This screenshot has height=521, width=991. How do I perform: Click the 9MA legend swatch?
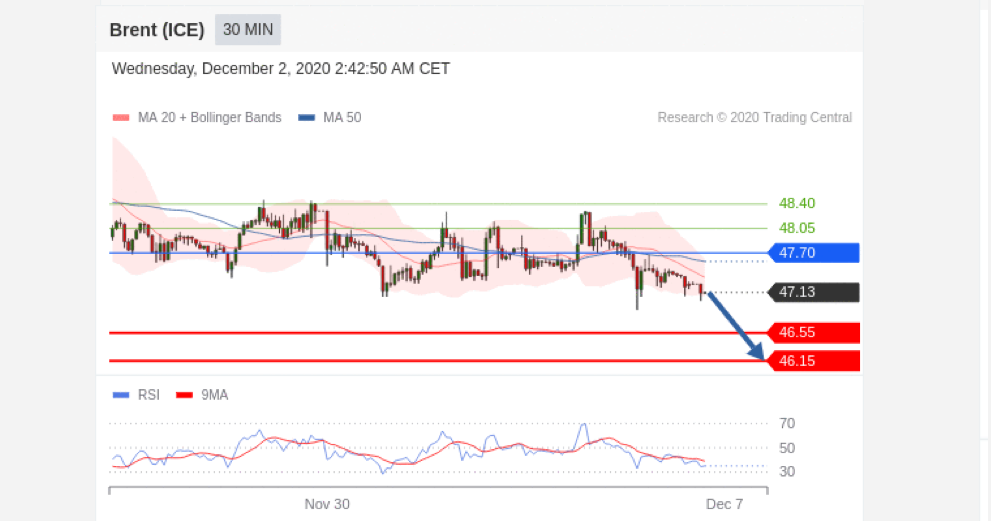[184, 395]
